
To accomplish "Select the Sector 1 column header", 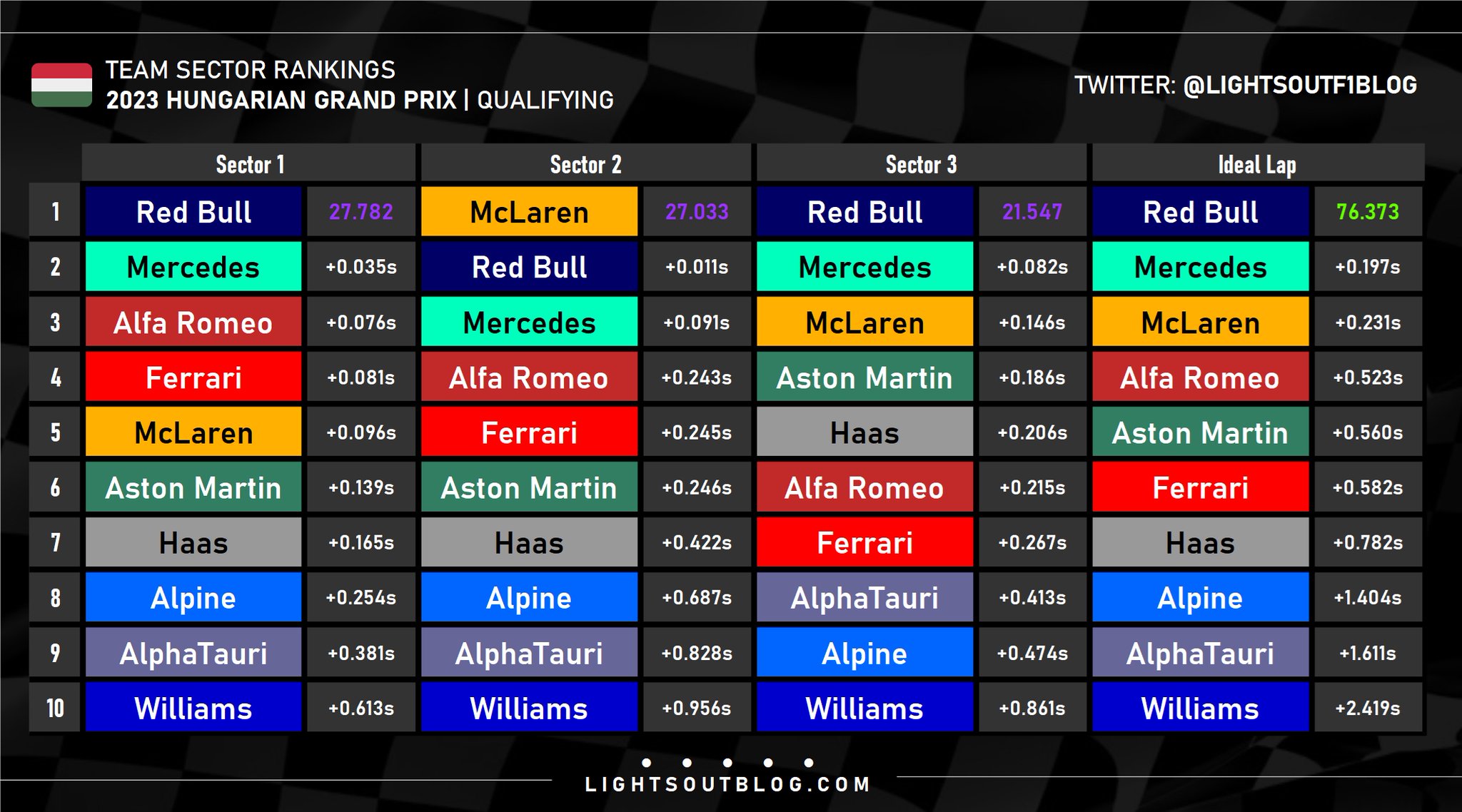I will click(x=249, y=164).
